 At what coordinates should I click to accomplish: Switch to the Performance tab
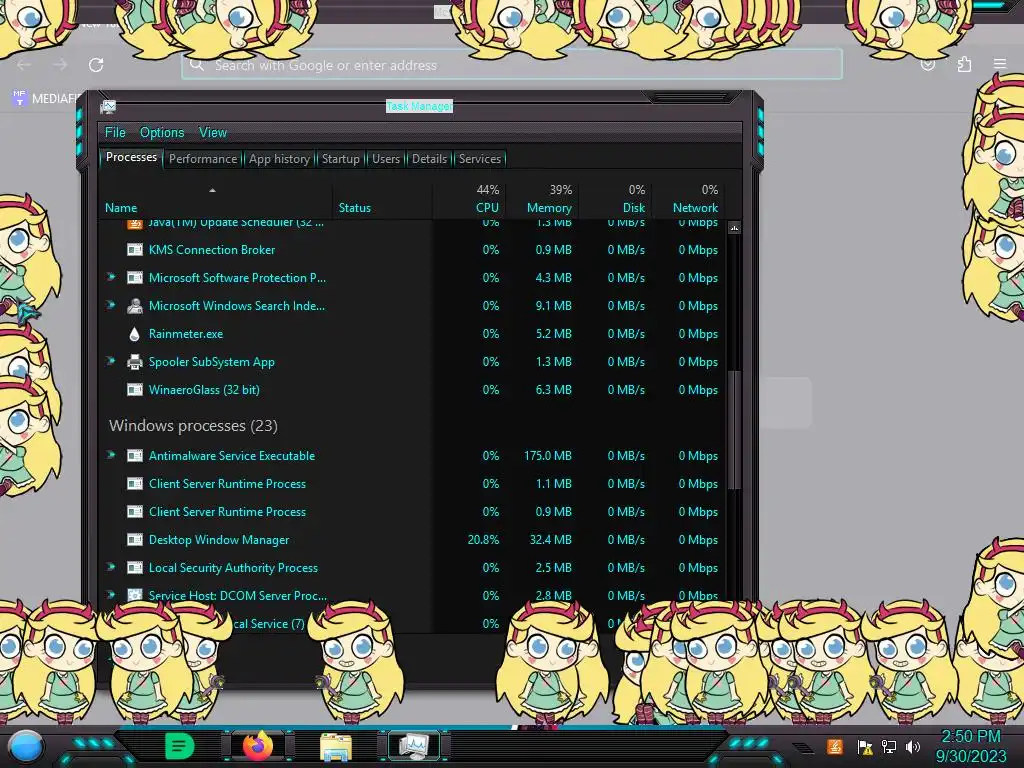coord(203,159)
